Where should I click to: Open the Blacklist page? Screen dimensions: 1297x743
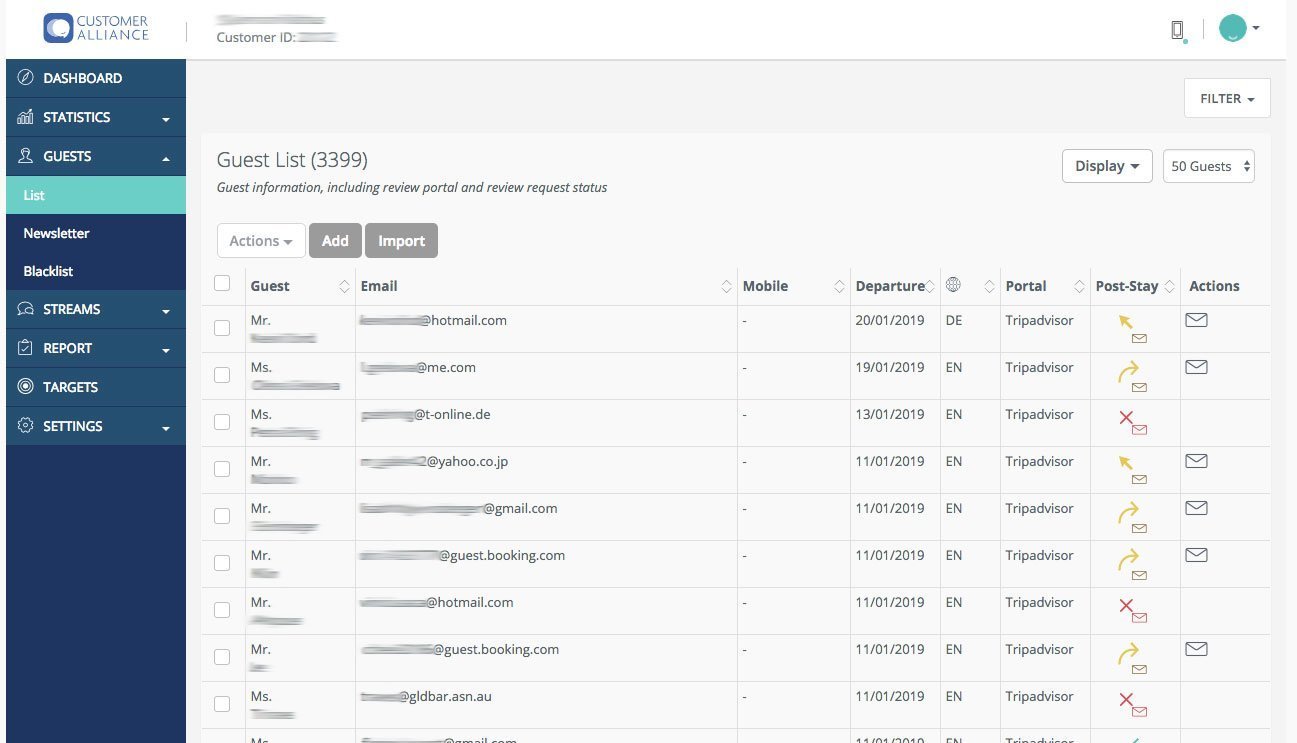tap(96, 271)
